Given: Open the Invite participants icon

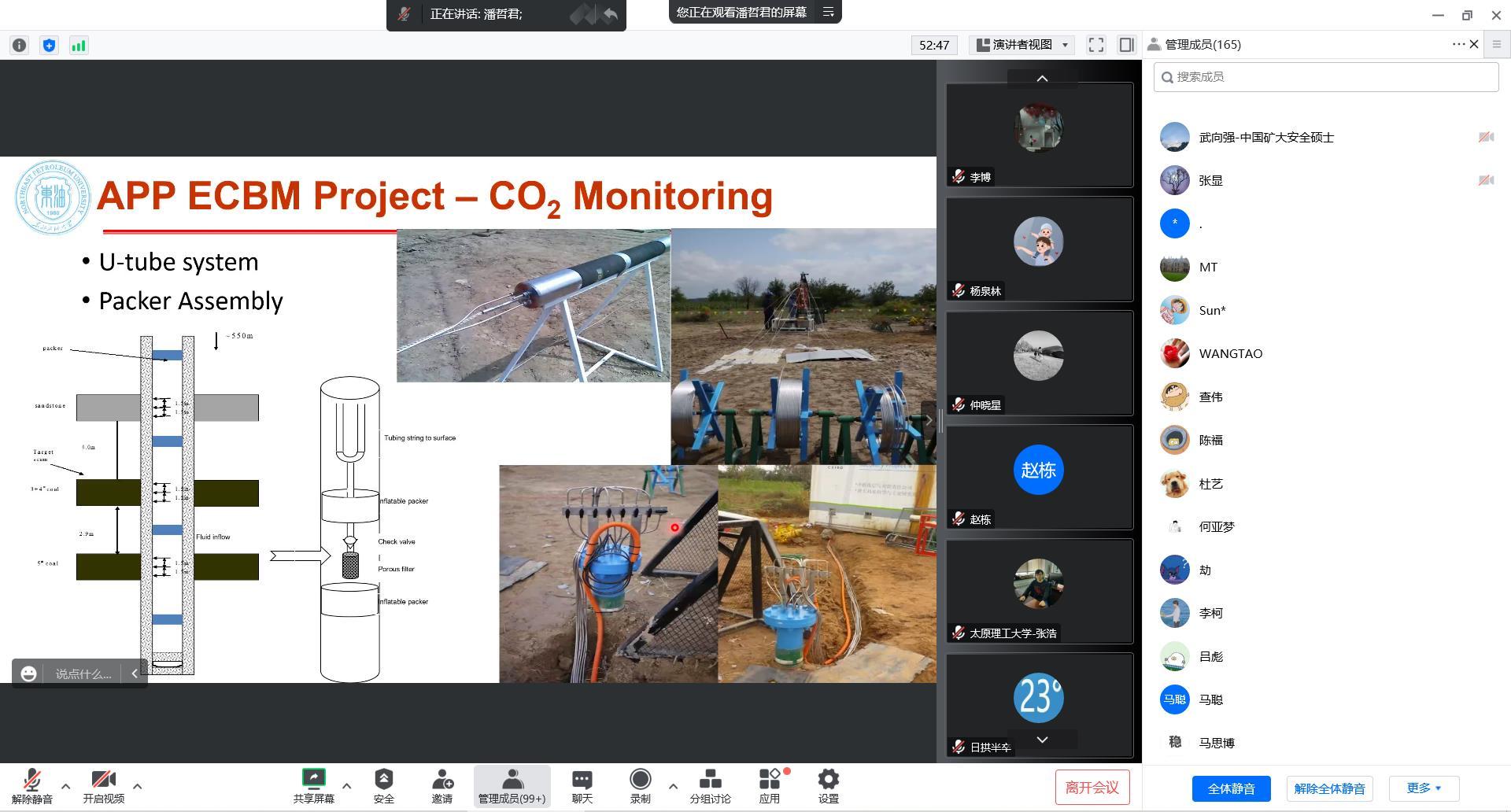Looking at the screenshot, I should coord(441,786).
